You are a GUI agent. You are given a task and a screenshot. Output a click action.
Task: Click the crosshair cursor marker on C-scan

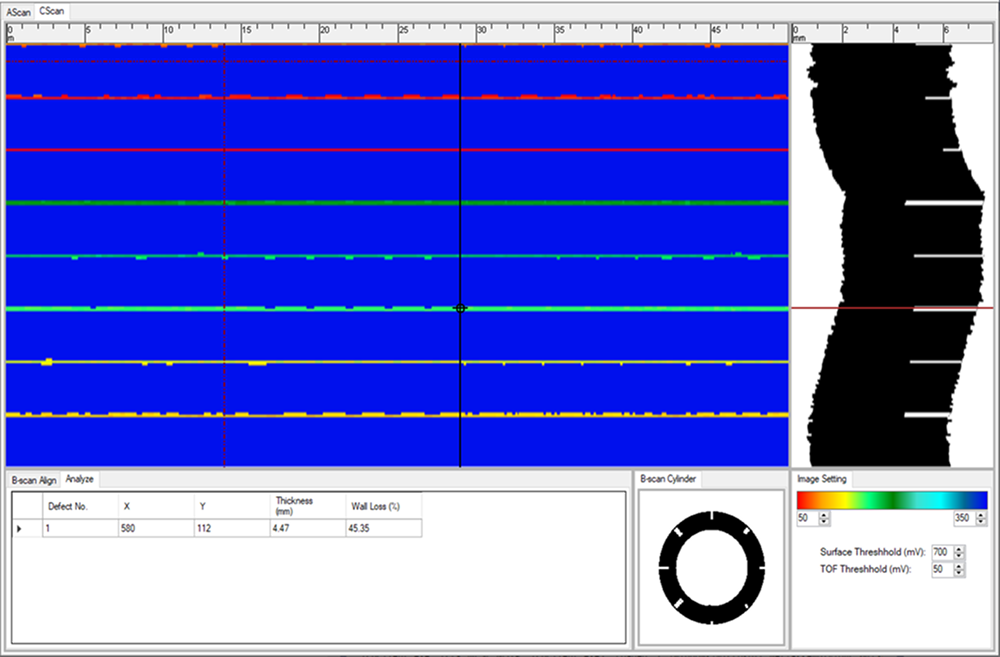(460, 308)
